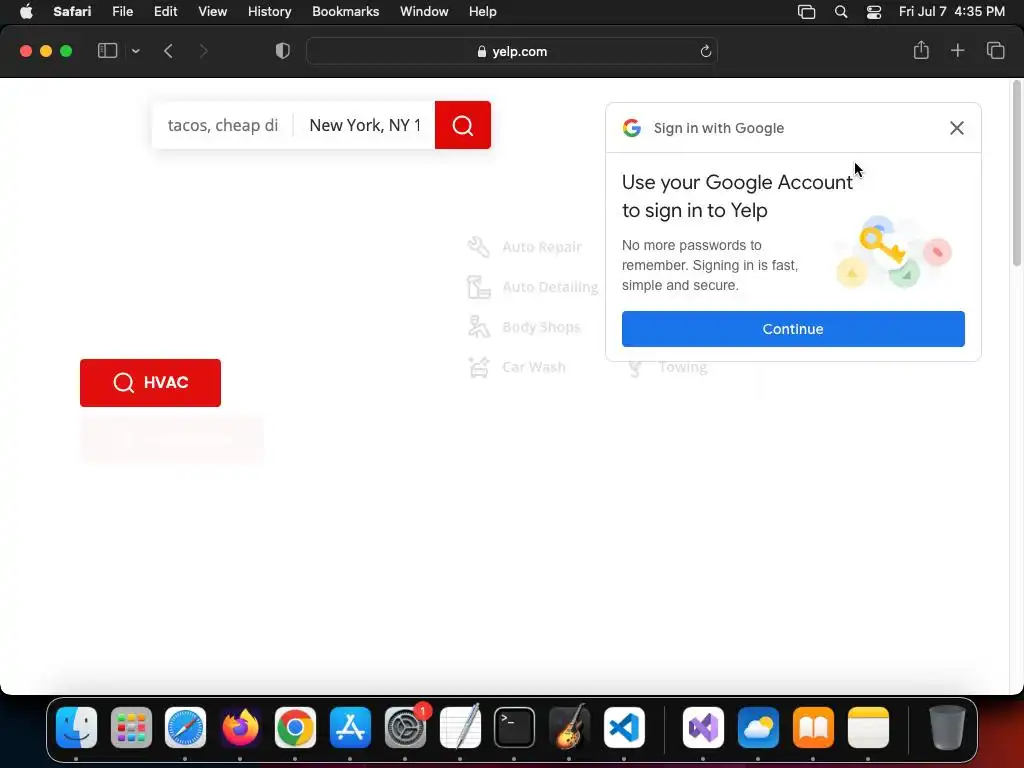Open a new Safari tab

(957, 50)
